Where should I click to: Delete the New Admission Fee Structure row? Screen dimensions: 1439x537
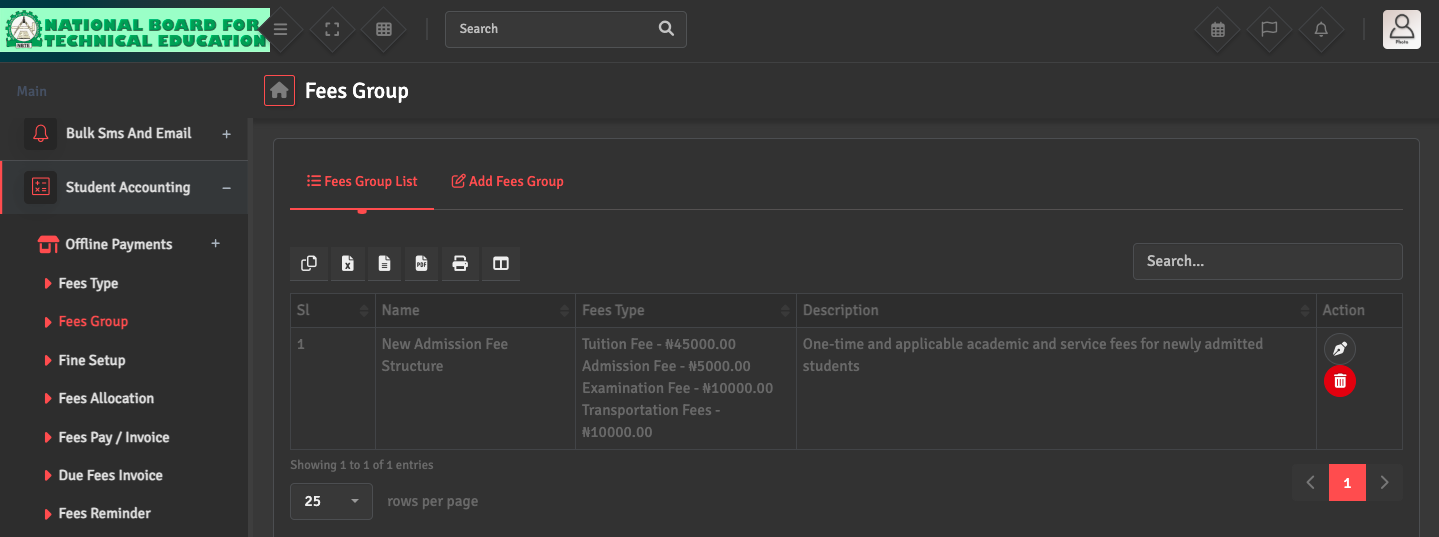pos(1340,381)
